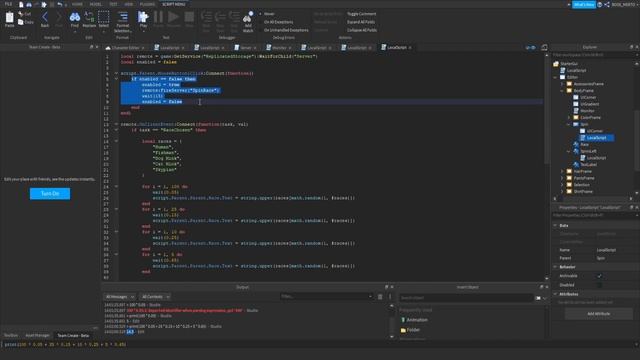Screen dimensions: 640x360
Task: Click the Add Attribute button
Action: [598, 313]
